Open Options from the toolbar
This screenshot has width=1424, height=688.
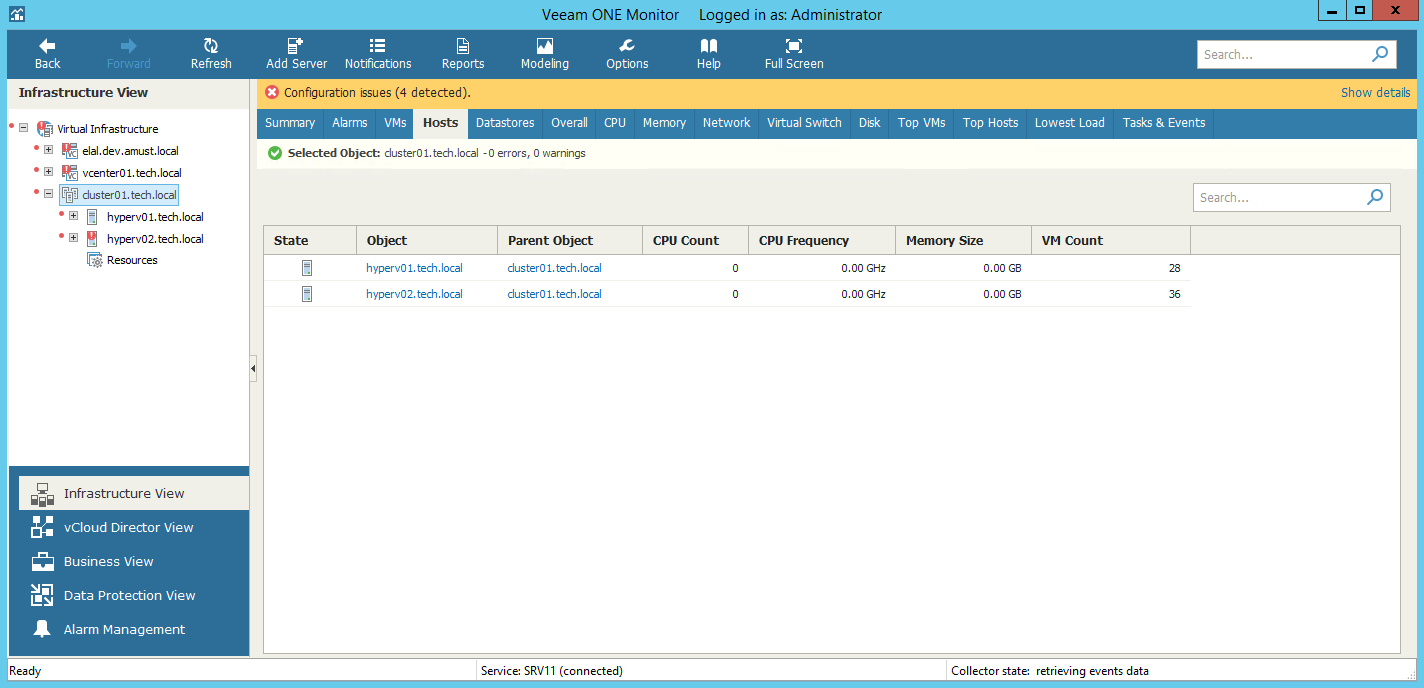627,54
